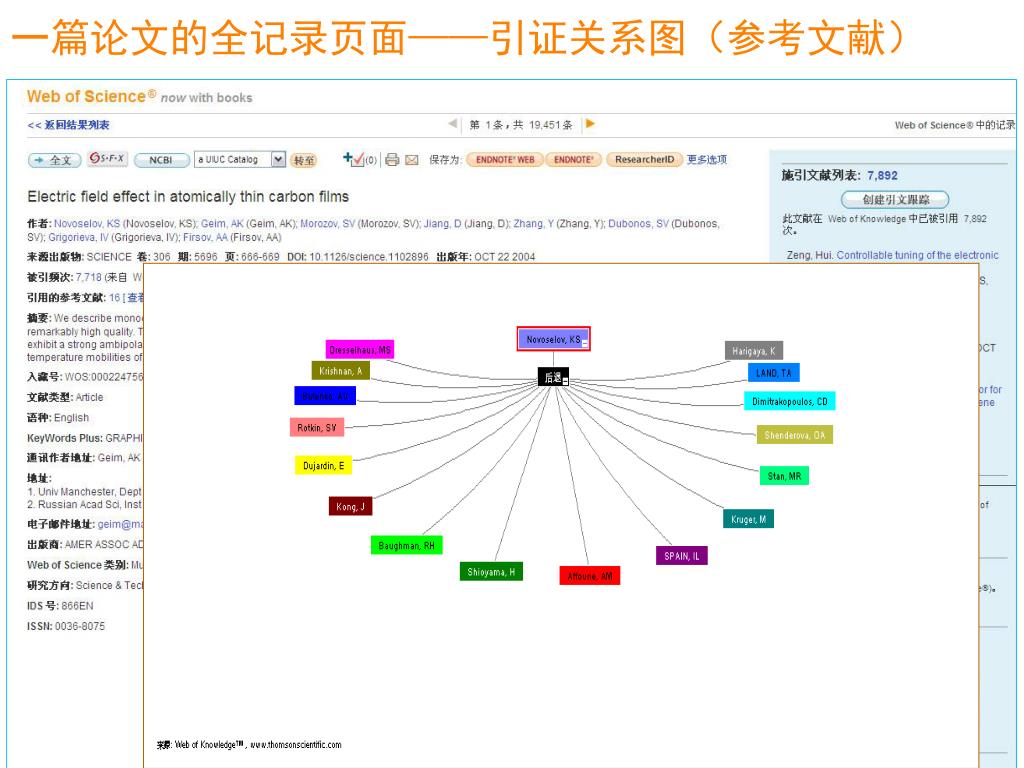Select the Shioyama, H dark green node
The image size is (1024, 768).
(x=491, y=571)
